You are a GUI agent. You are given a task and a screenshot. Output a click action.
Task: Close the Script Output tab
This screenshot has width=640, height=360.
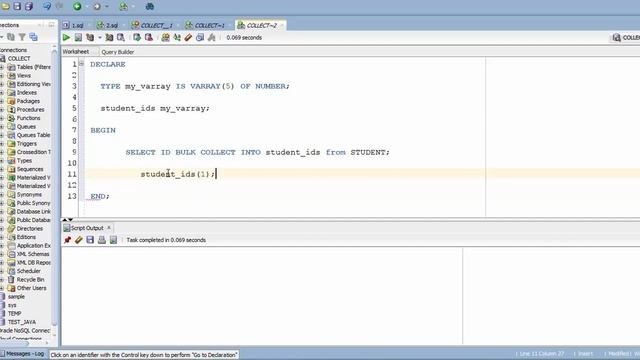(109, 228)
